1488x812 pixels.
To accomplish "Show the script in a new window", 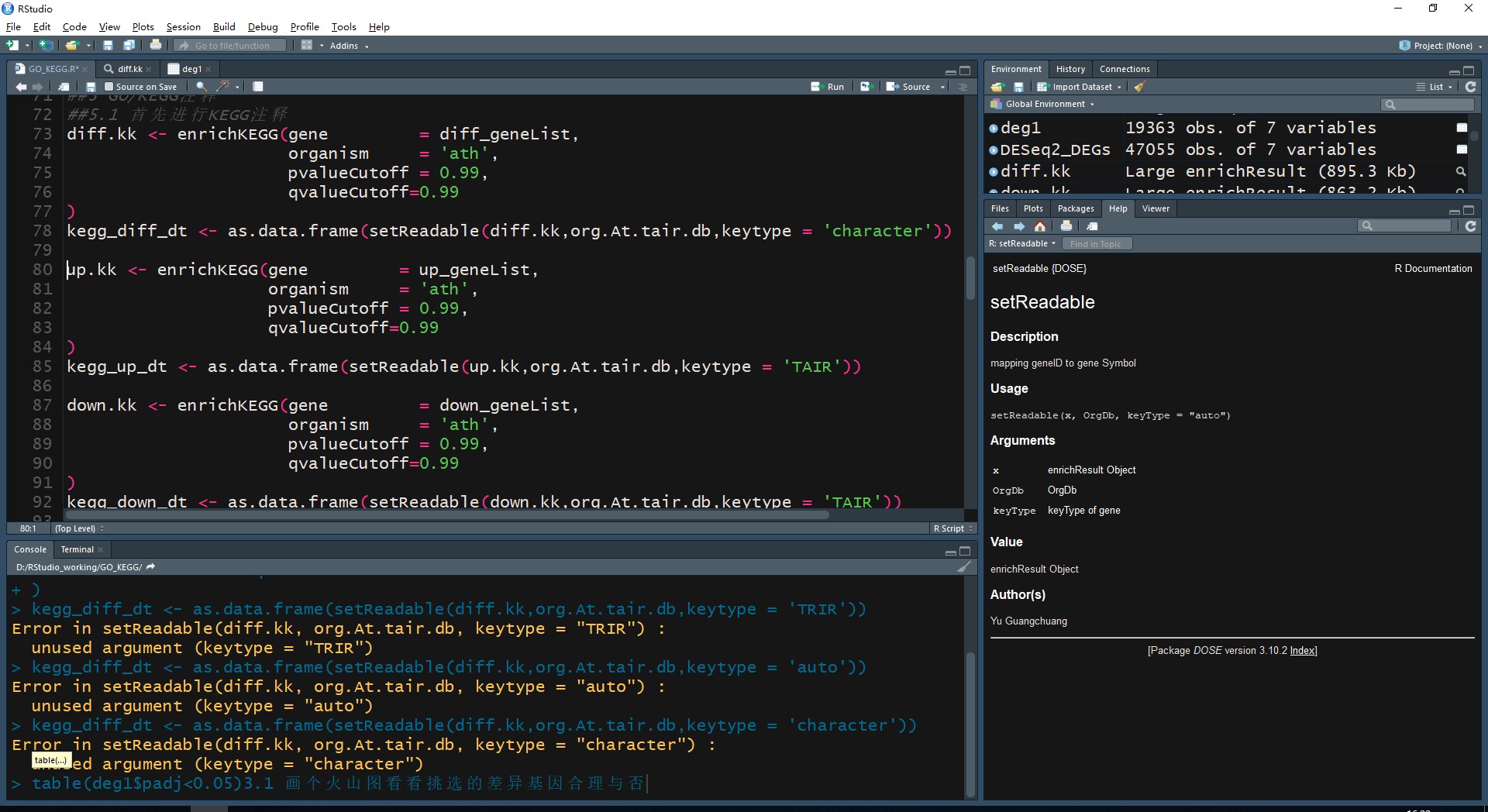I will (64, 87).
